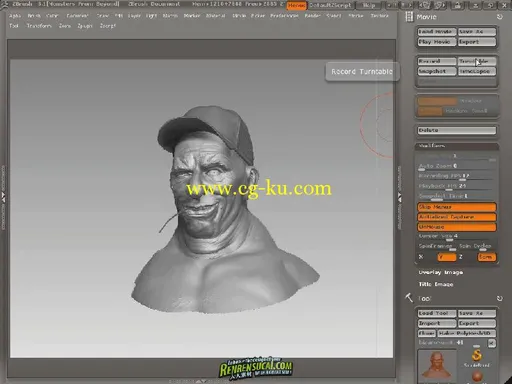Toggle the Scrn spin option
This screenshot has width=512, height=384.
coord(486,257)
